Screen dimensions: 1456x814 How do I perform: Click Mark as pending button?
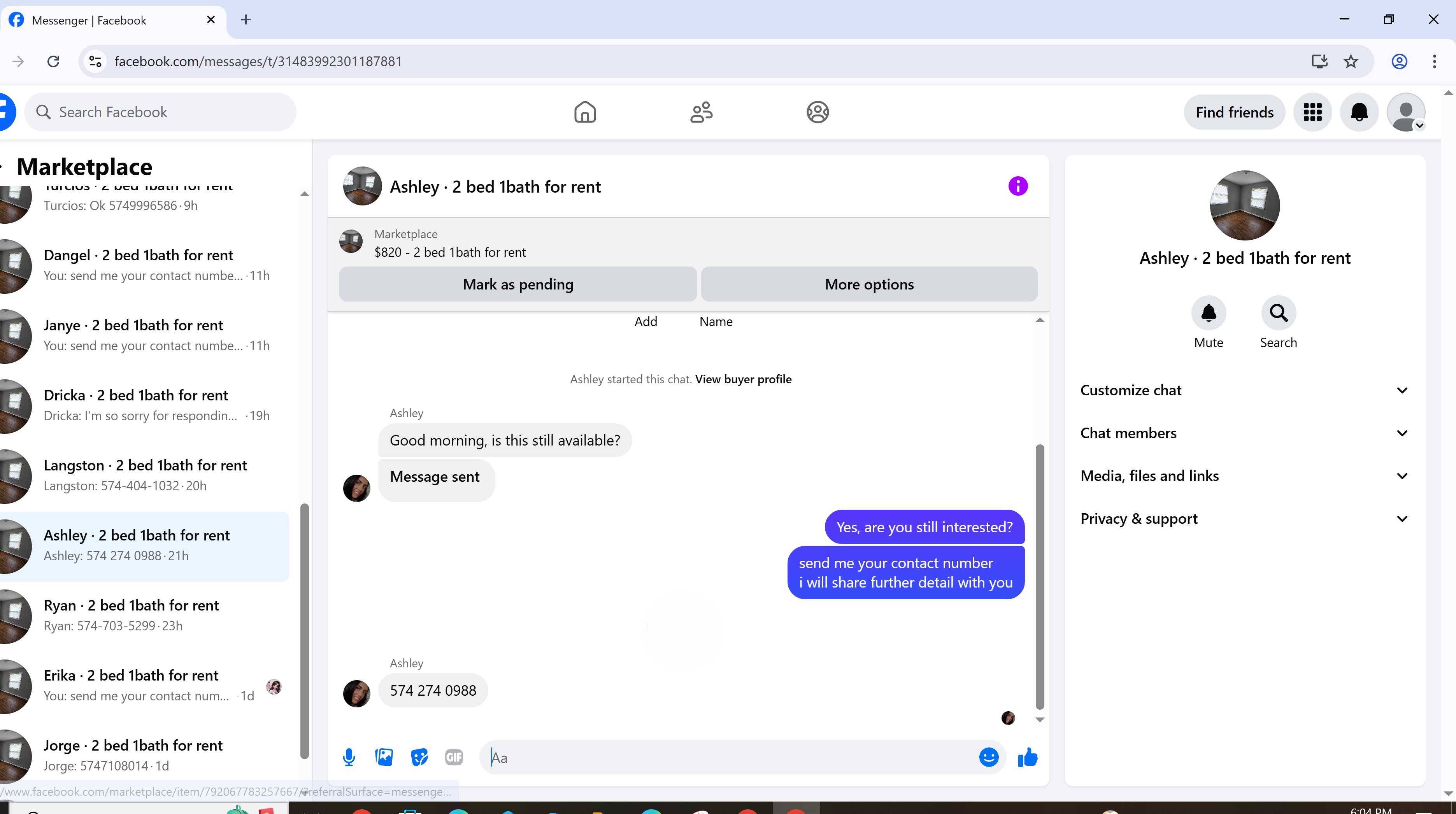tap(518, 284)
